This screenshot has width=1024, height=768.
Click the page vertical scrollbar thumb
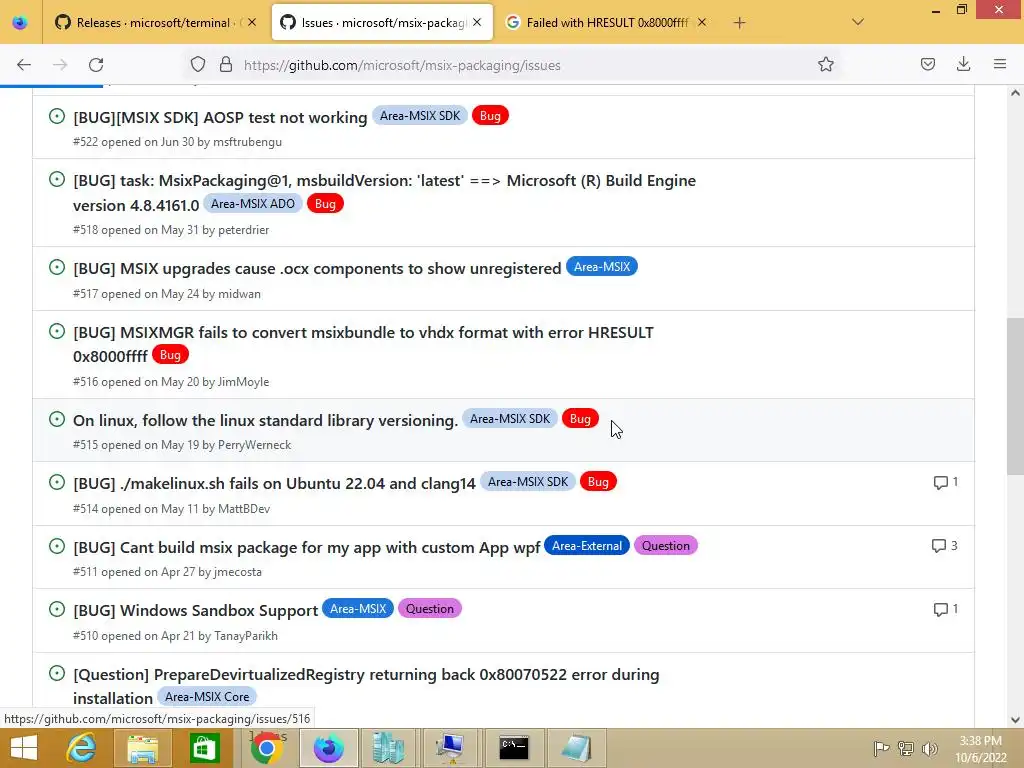click(1015, 396)
